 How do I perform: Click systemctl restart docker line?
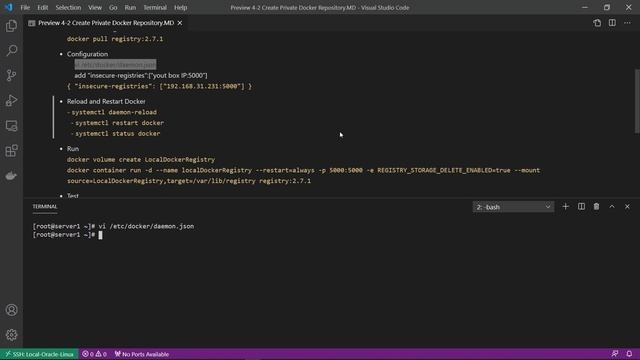(119, 122)
